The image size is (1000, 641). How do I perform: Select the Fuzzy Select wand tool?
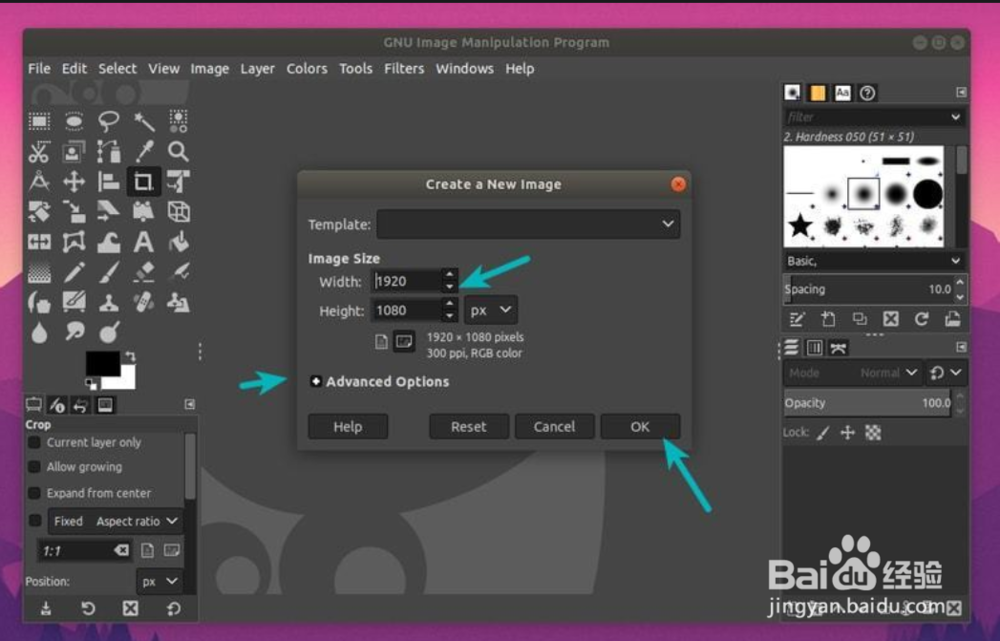(144, 121)
